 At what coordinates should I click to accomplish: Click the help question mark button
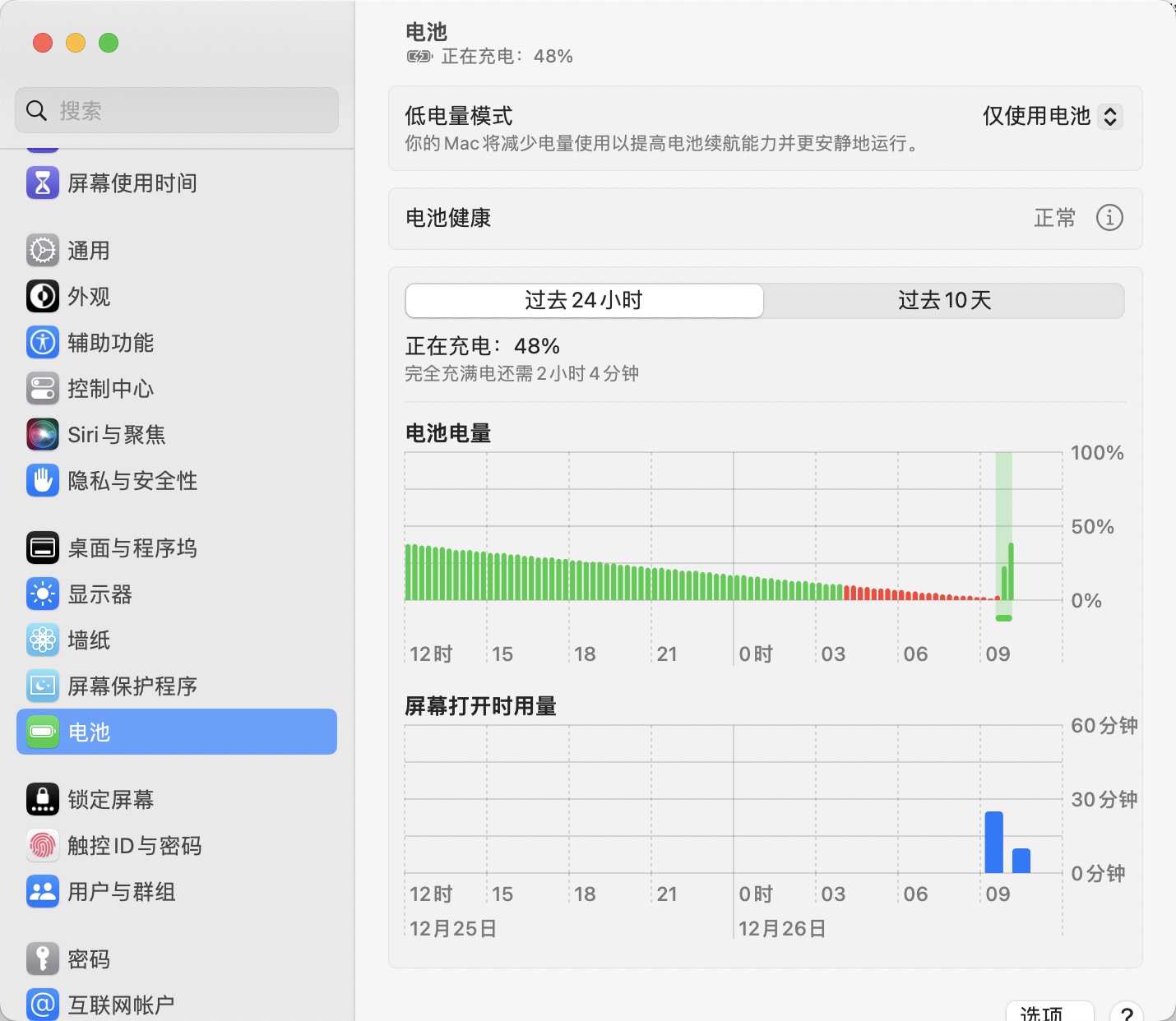(1127, 1014)
